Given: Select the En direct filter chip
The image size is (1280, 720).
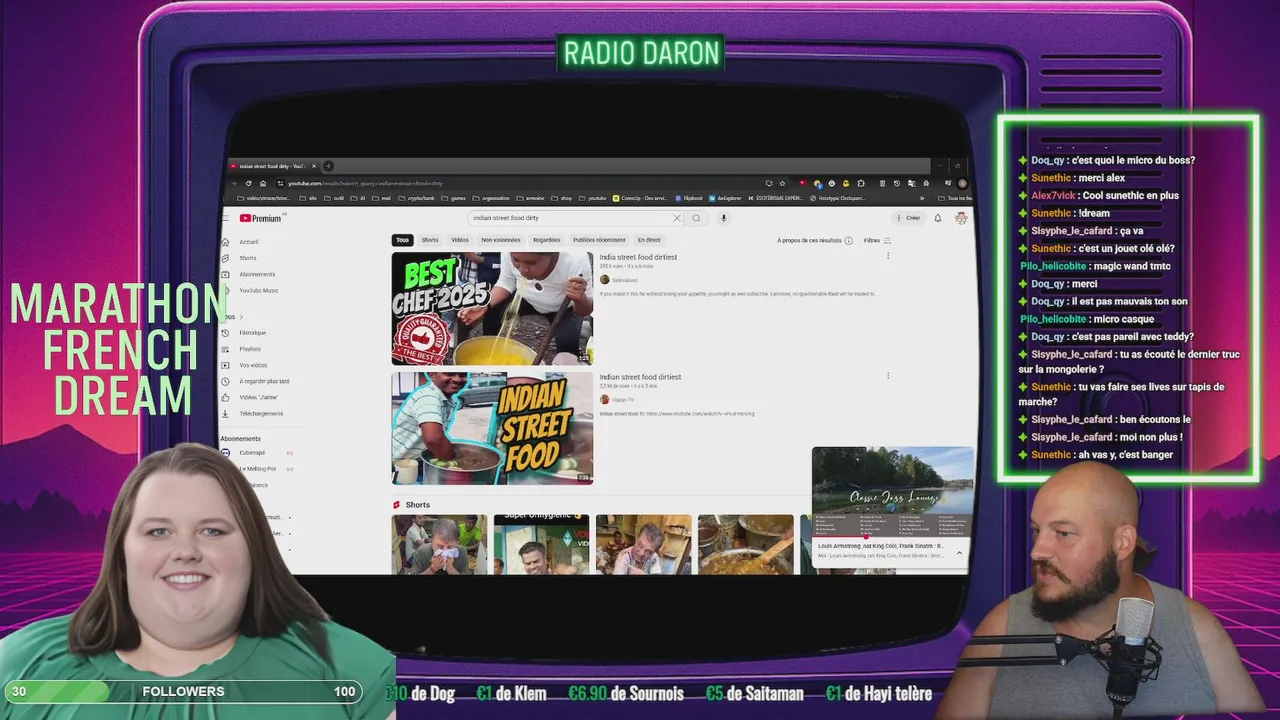Looking at the screenshot, I should (649, 240).
